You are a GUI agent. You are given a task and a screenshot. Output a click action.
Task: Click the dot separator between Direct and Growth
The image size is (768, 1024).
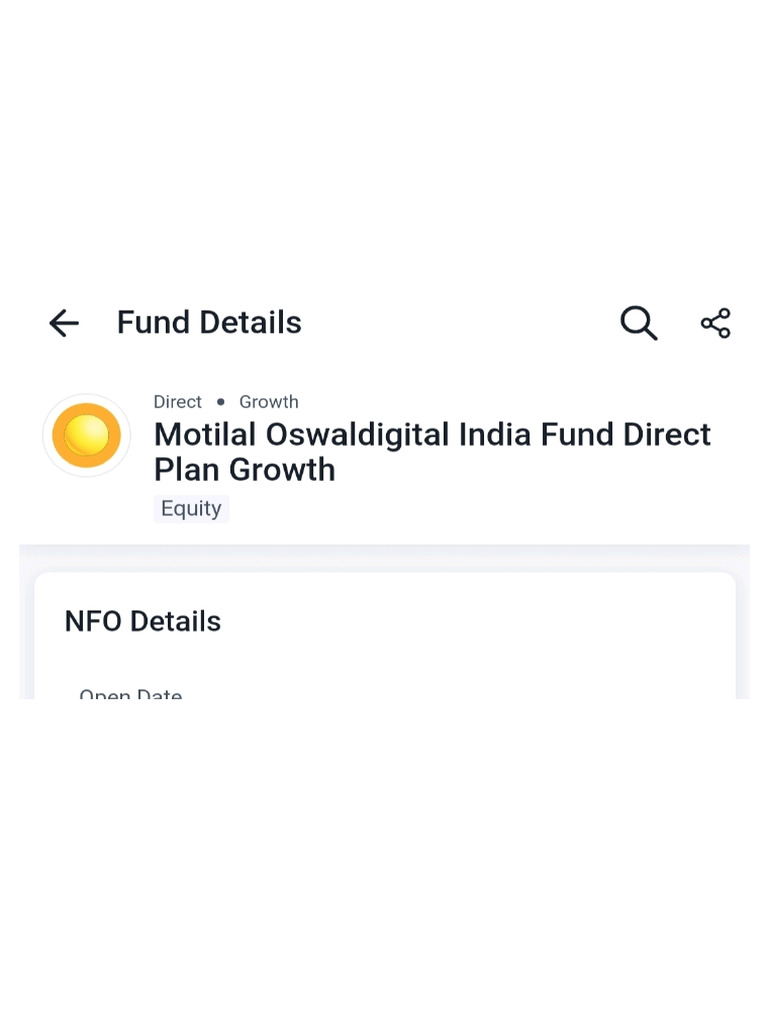pyautogui.click(x=221, y=402)
